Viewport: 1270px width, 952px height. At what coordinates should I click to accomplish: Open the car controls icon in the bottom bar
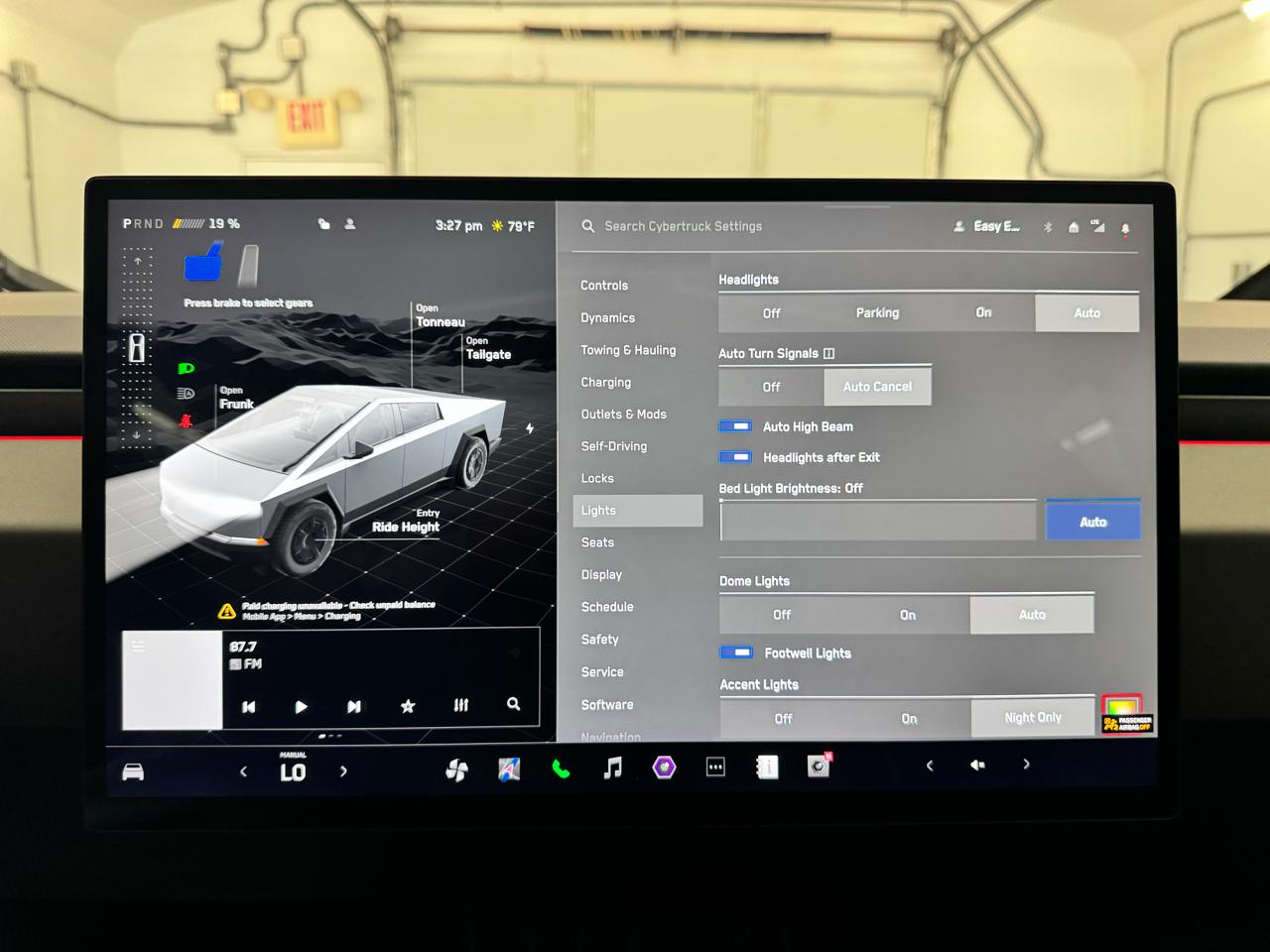coord(133,772)
